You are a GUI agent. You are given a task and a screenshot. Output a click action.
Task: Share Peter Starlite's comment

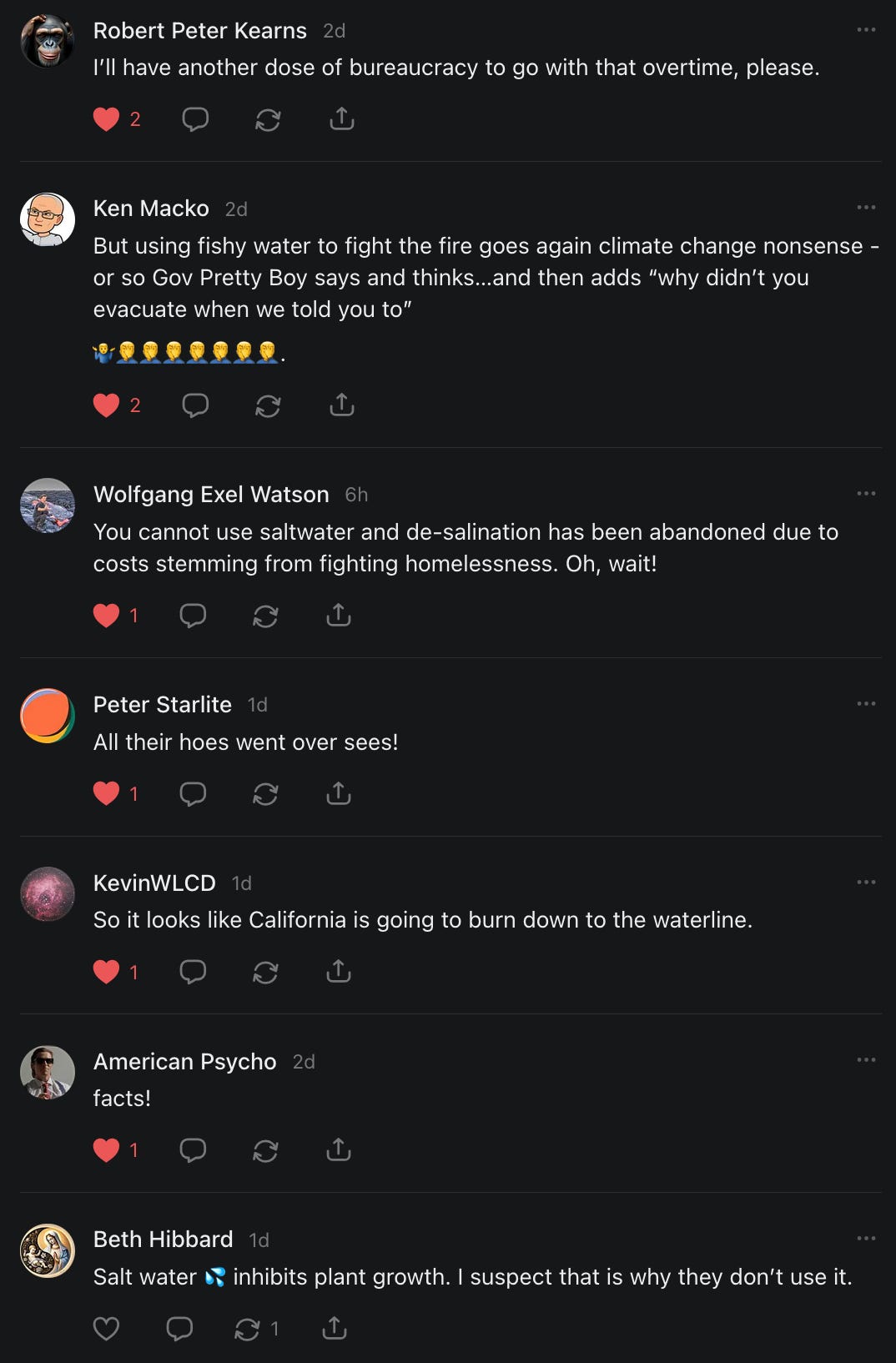pyautogui.click(x=338, y=793)
